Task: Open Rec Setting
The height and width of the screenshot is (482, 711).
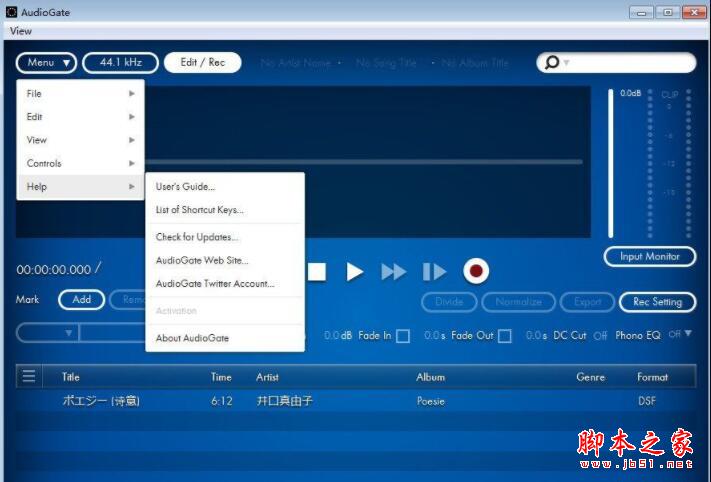Action: coord(657,302)
